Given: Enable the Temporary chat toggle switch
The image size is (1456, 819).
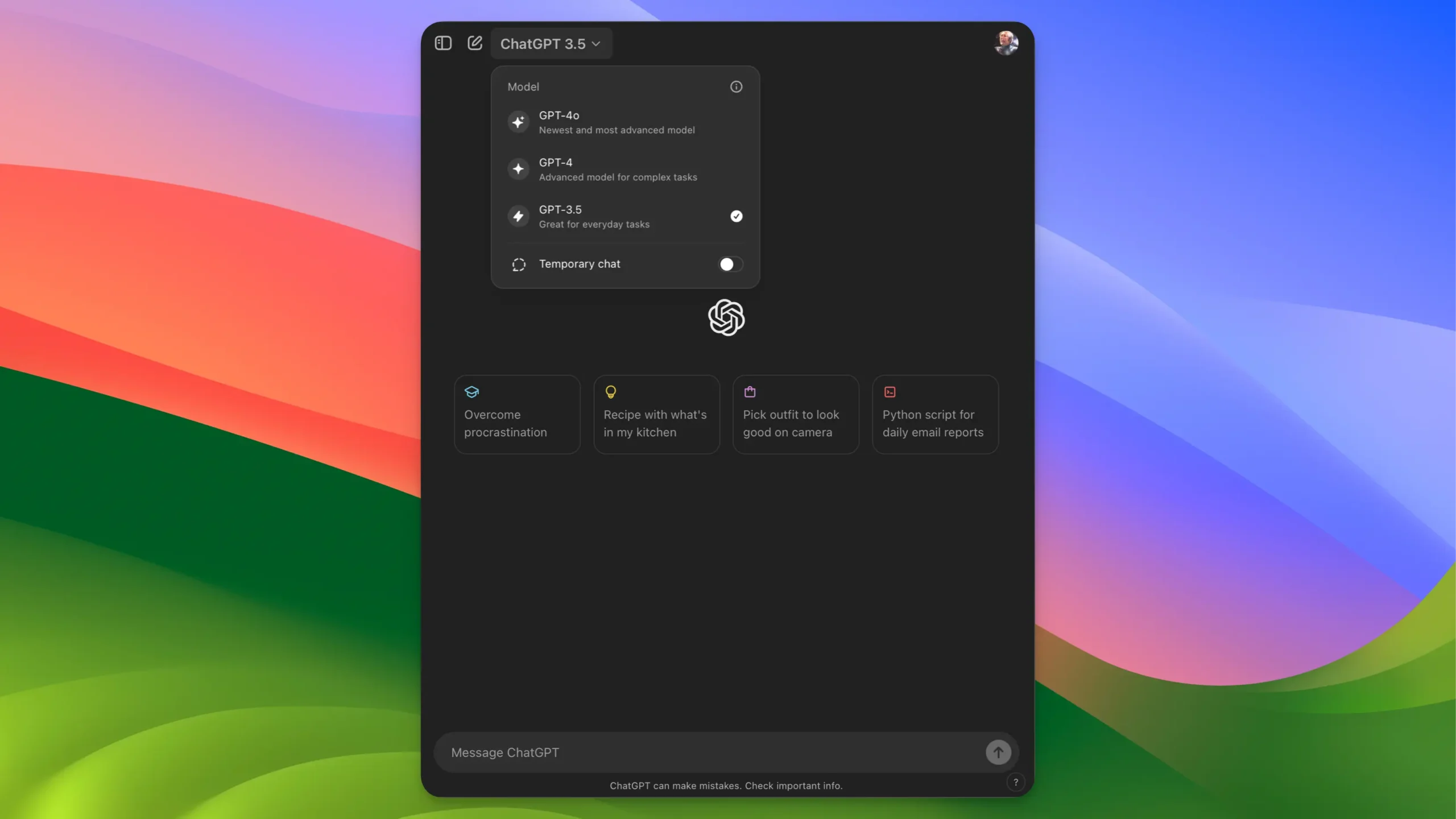Looking at the screenshot, I should [x=730, y=264].
